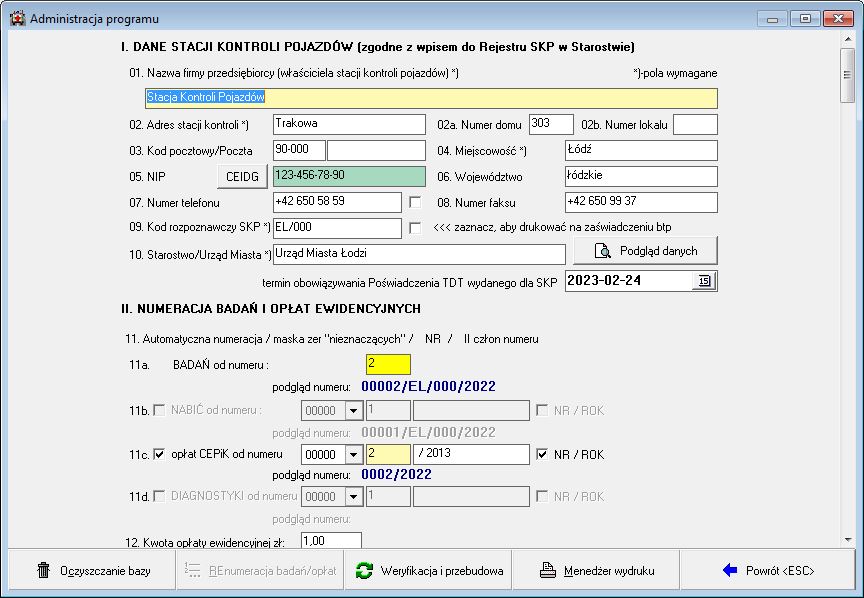Click the NIP field with green background
Image resolution: width=864 pixels, height=598 pixels.
point(336,176)
